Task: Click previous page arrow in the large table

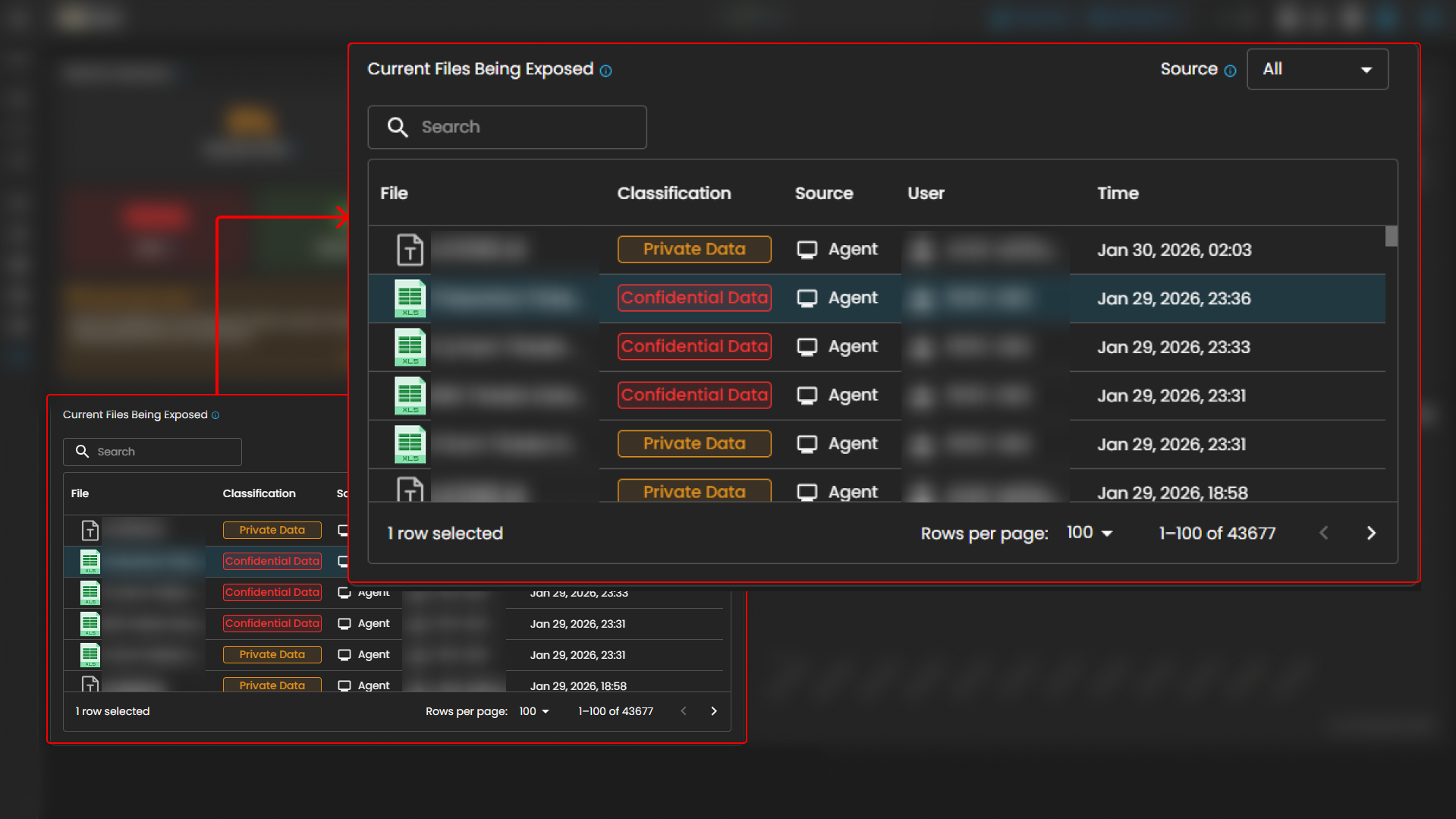Action: 1323,533
